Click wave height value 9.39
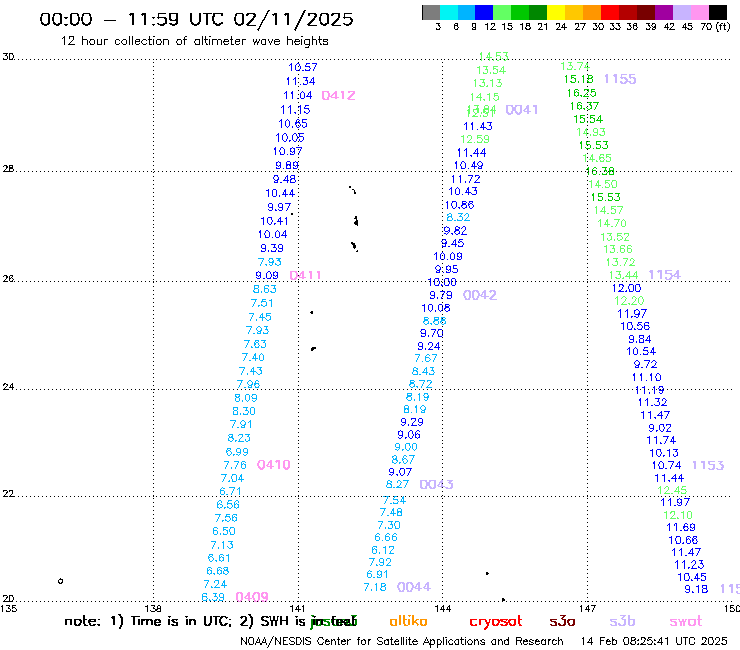The image size is (740, 650). 272,248
